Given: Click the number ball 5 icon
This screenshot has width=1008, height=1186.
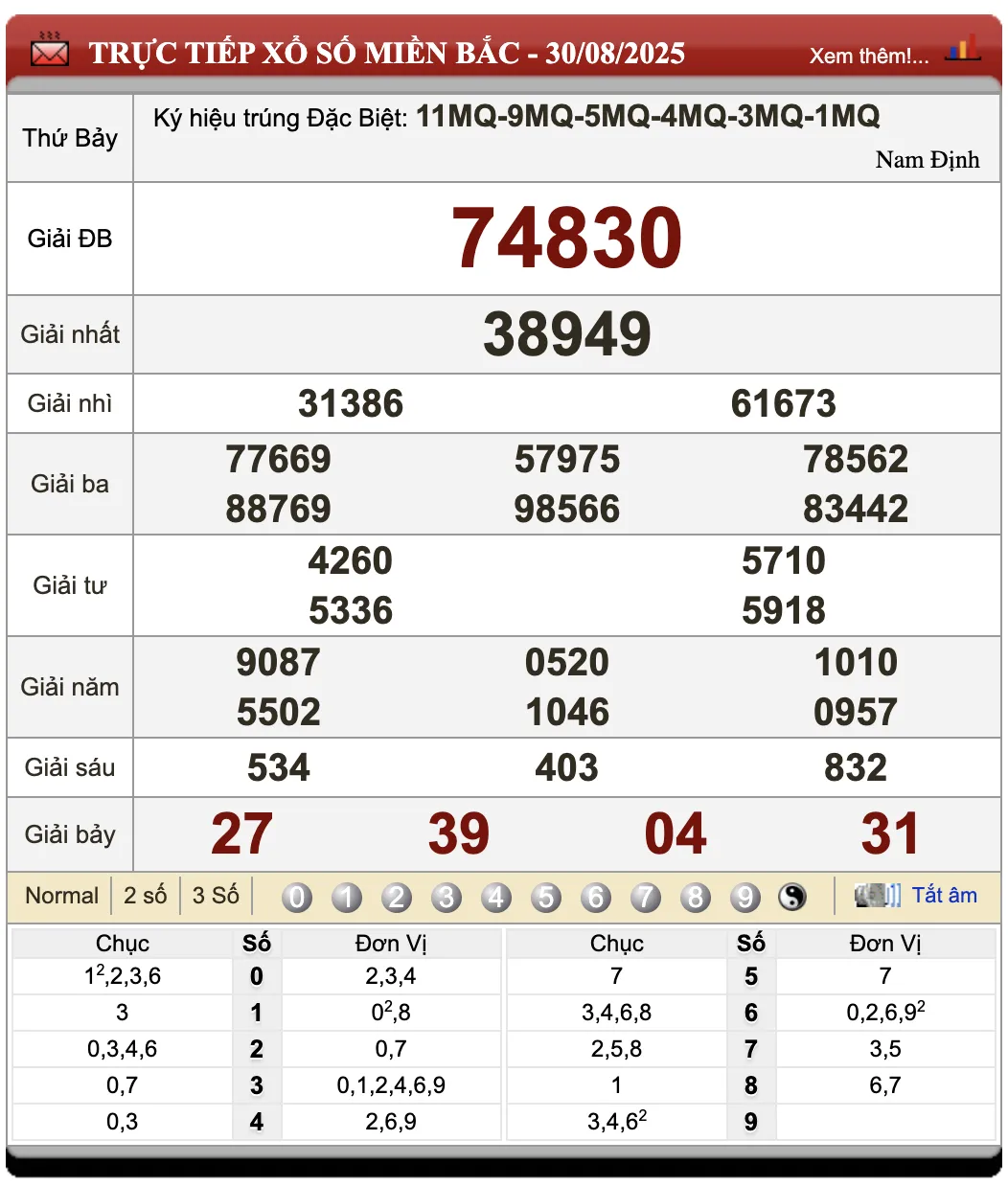Looking at the screenshot, I should click(x=546, y=898).
